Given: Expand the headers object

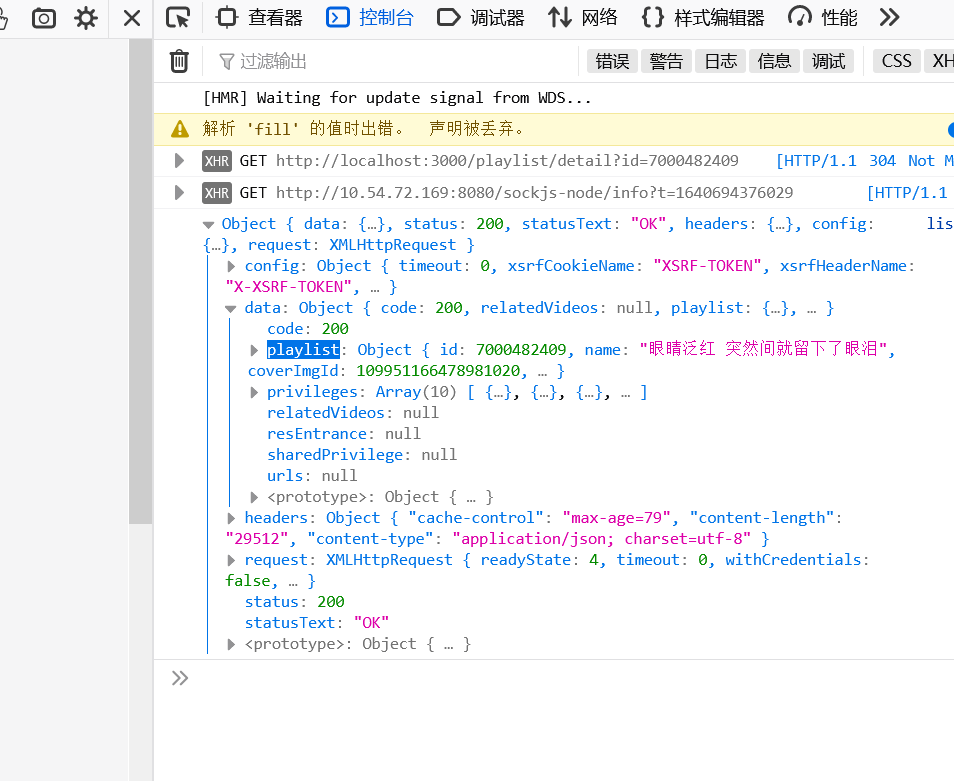Looking at the screenshot, I should pos(231,517).
